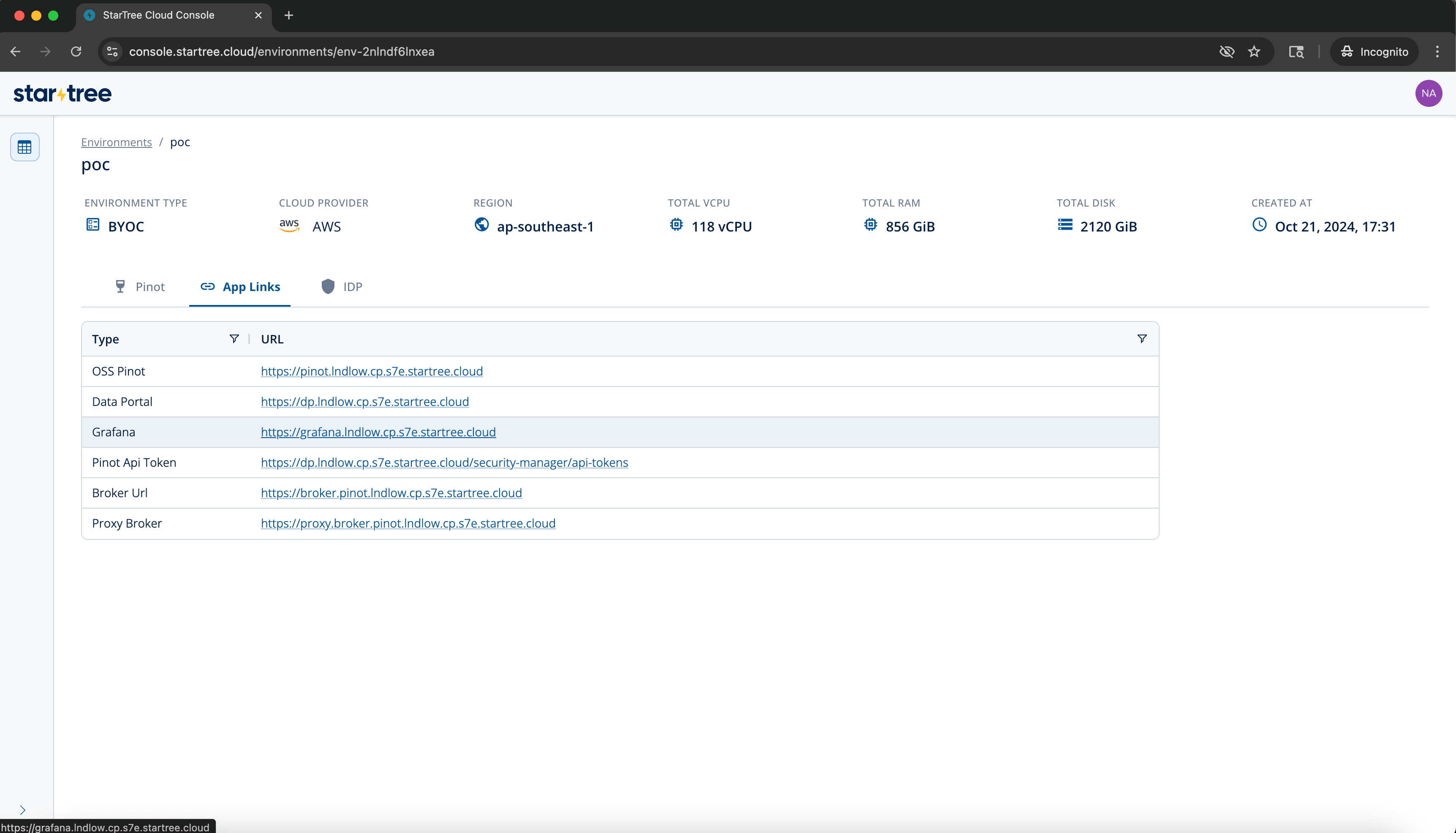
Task: Click the StarTree logo
Action: coord(62,93)
